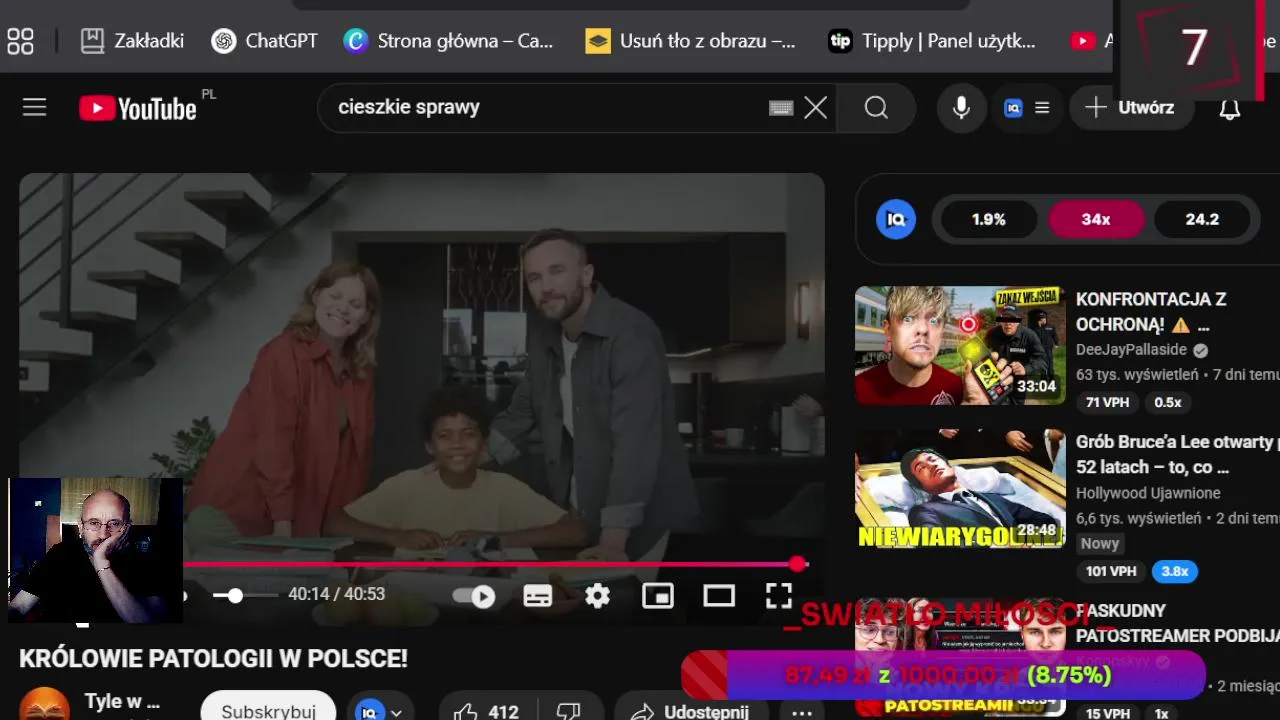Click the 71 VPH badge
Image resolution: width=1280 pixels, height=720 pixels.
1107,402
